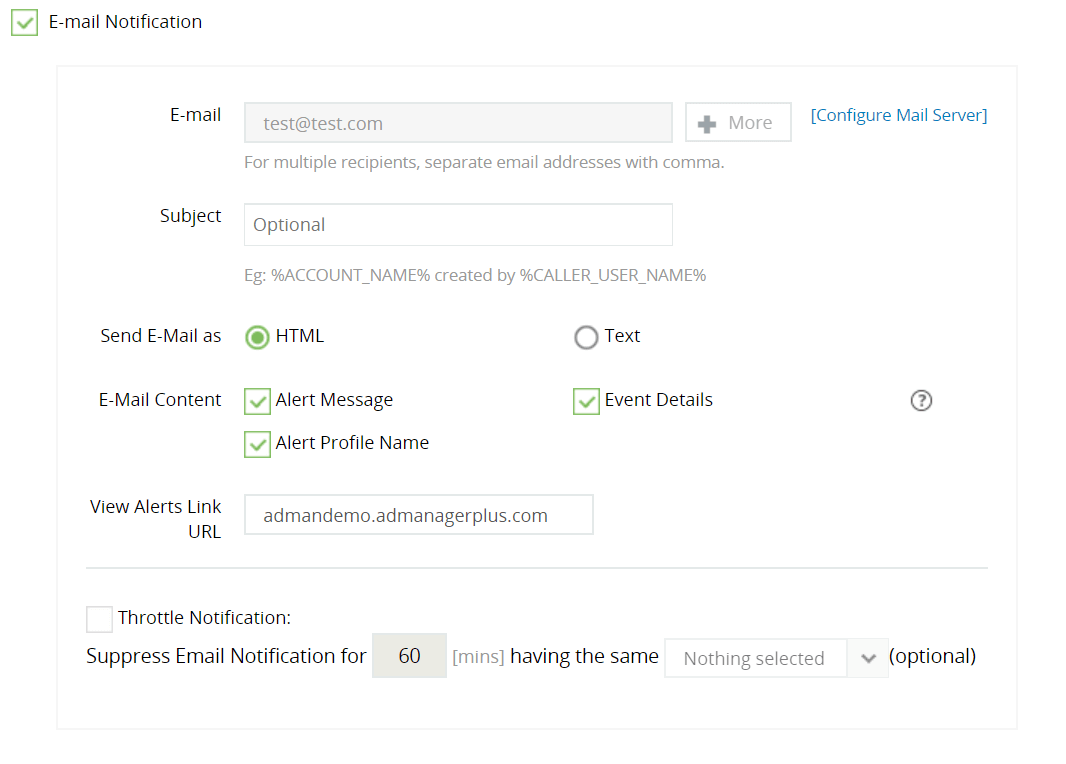The image size is (1066, 764).
Task: Open the Nothing selected dropdown
Action: point(756,657)
